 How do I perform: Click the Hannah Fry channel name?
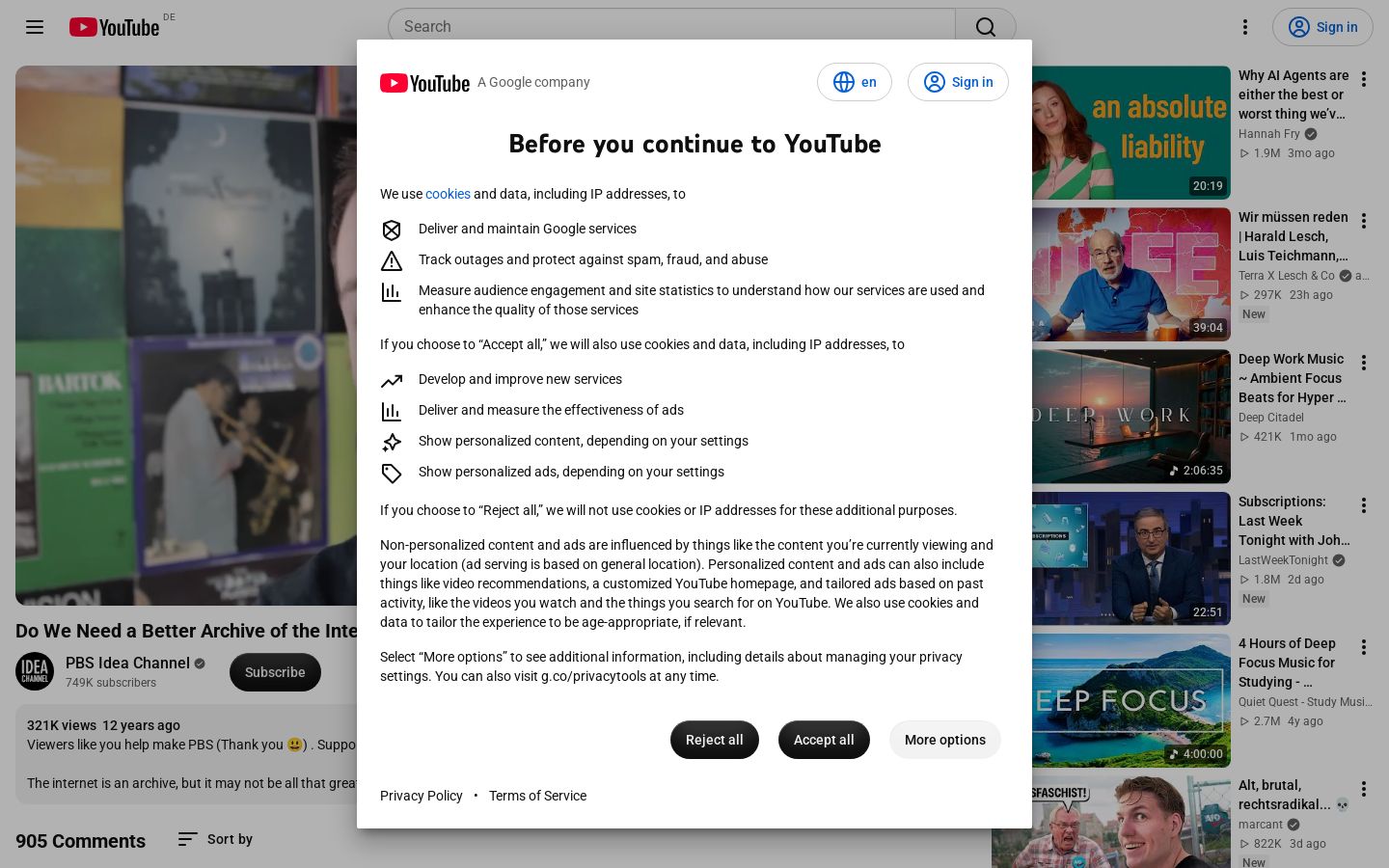[1269, 134]
